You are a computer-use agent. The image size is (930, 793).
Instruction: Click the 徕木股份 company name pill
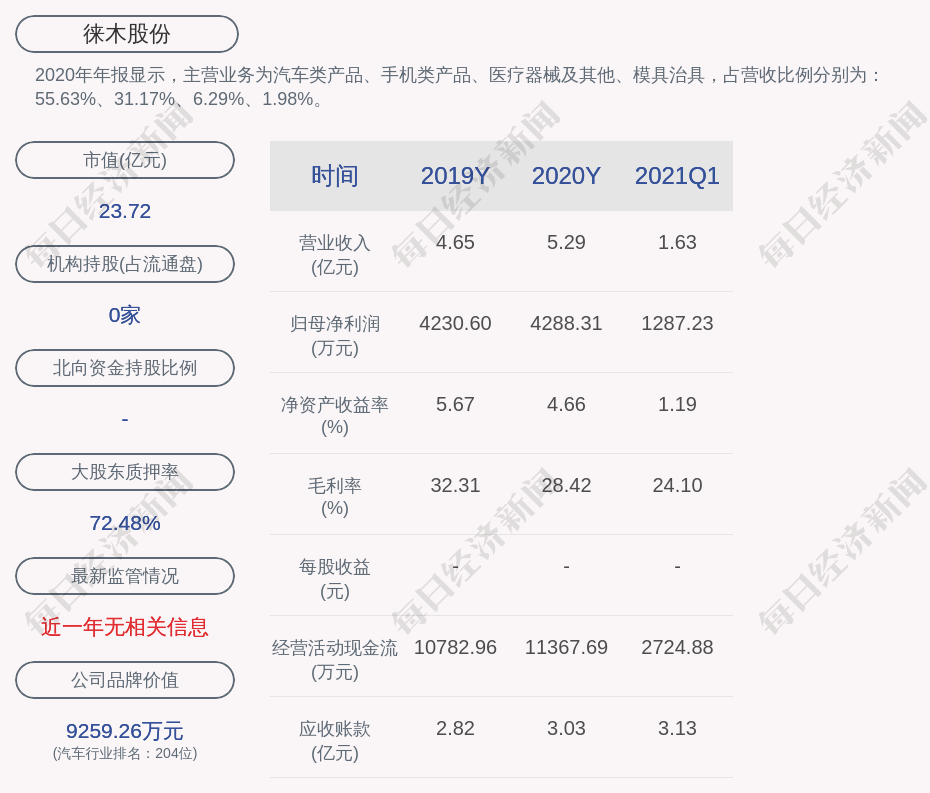click(127, 34)
